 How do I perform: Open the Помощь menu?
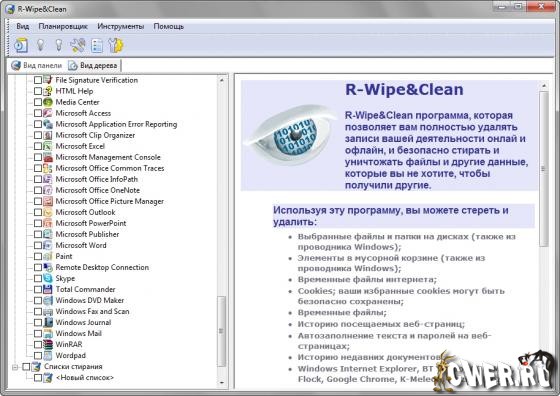pos(169,26)
